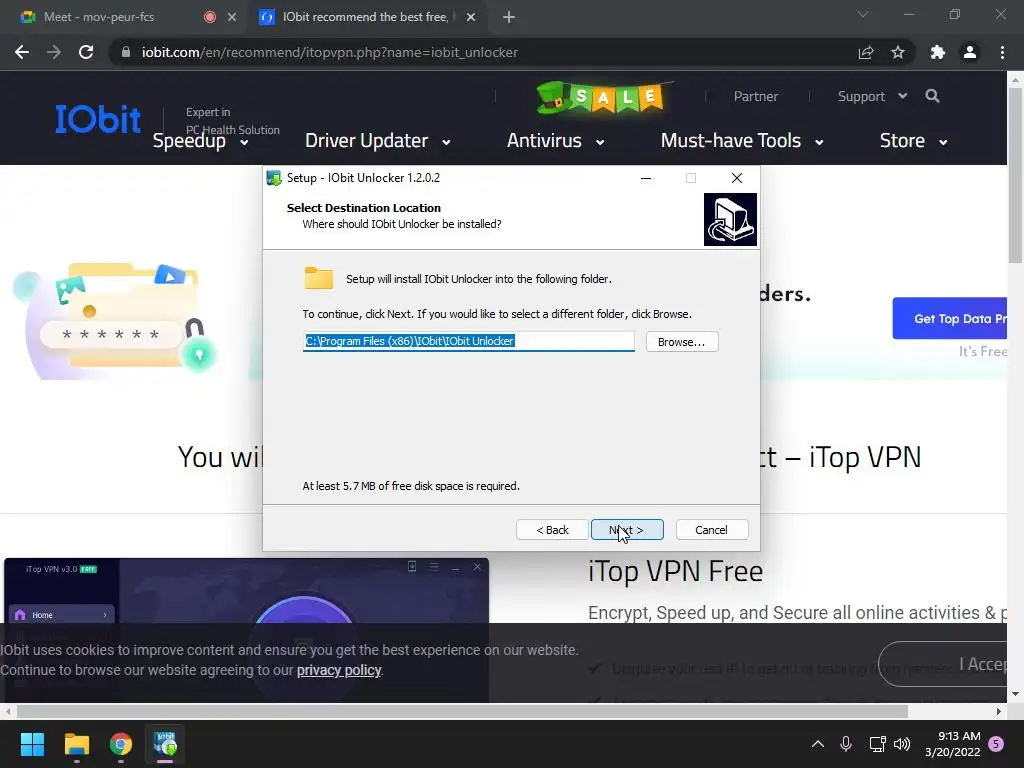Open Chrome tab search chevron
1024x768 pixels.
(863, 14)
